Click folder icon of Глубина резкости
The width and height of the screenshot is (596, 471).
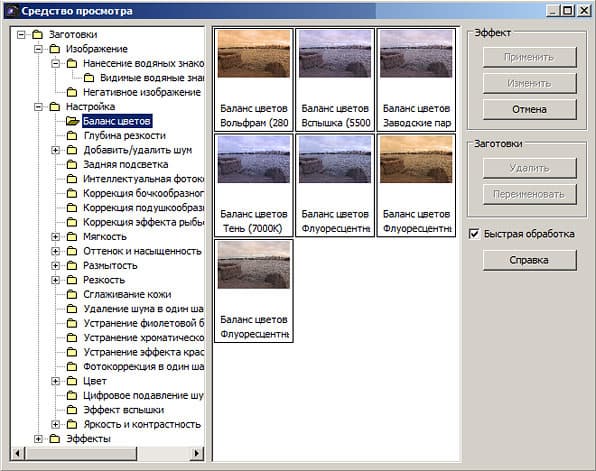(x=72, y=136)
